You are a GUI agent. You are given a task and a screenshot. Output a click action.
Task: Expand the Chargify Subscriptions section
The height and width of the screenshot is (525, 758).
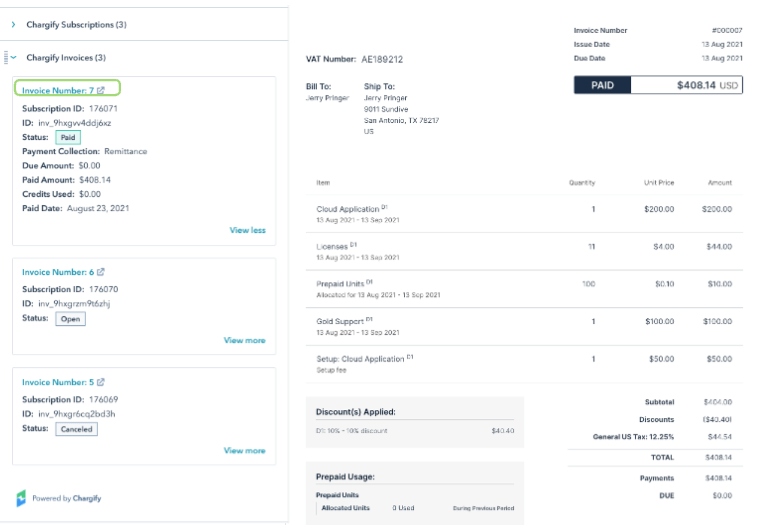click(14, 23)
